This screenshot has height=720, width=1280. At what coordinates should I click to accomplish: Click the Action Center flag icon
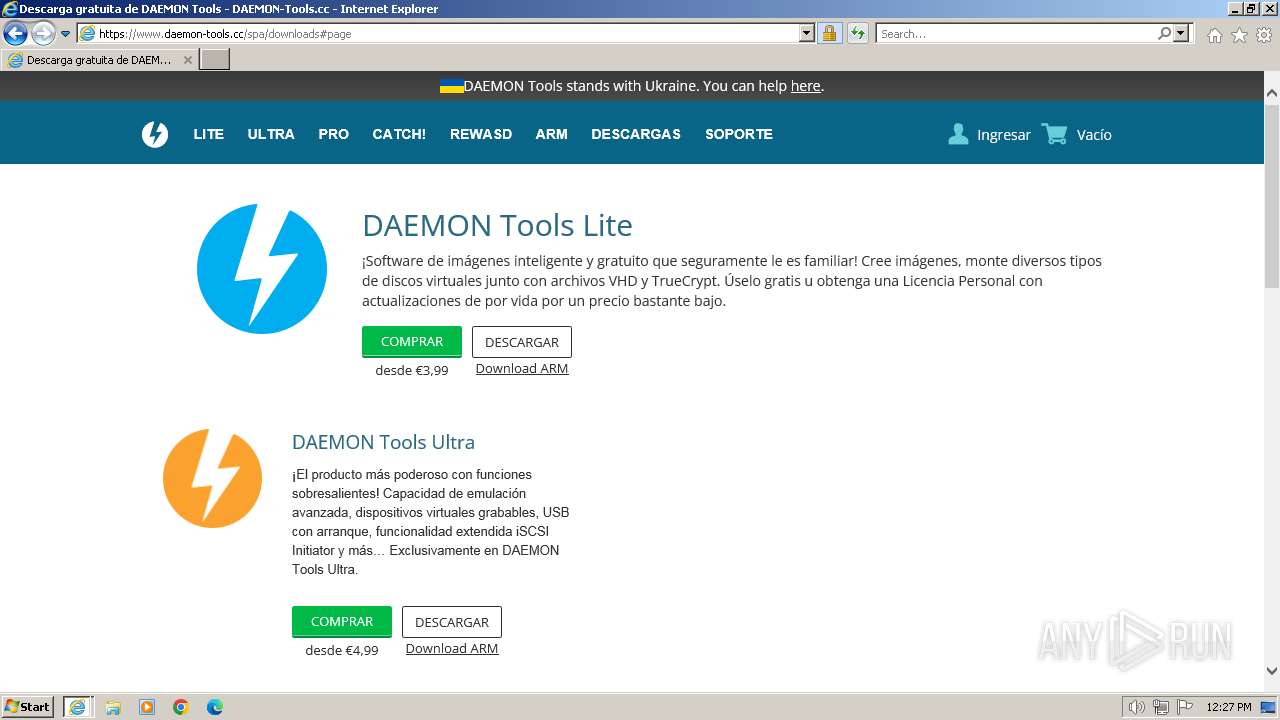pos(1184,707)
